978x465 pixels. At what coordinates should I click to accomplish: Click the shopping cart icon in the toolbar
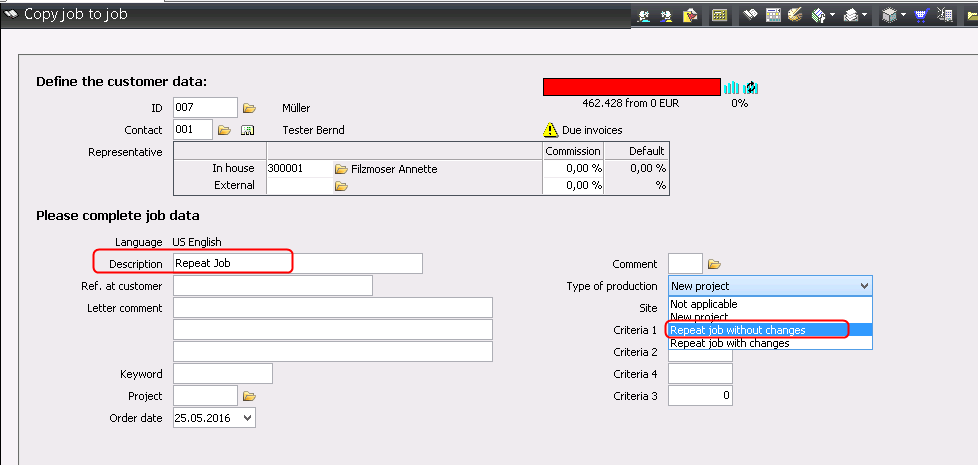coord(921,15)
